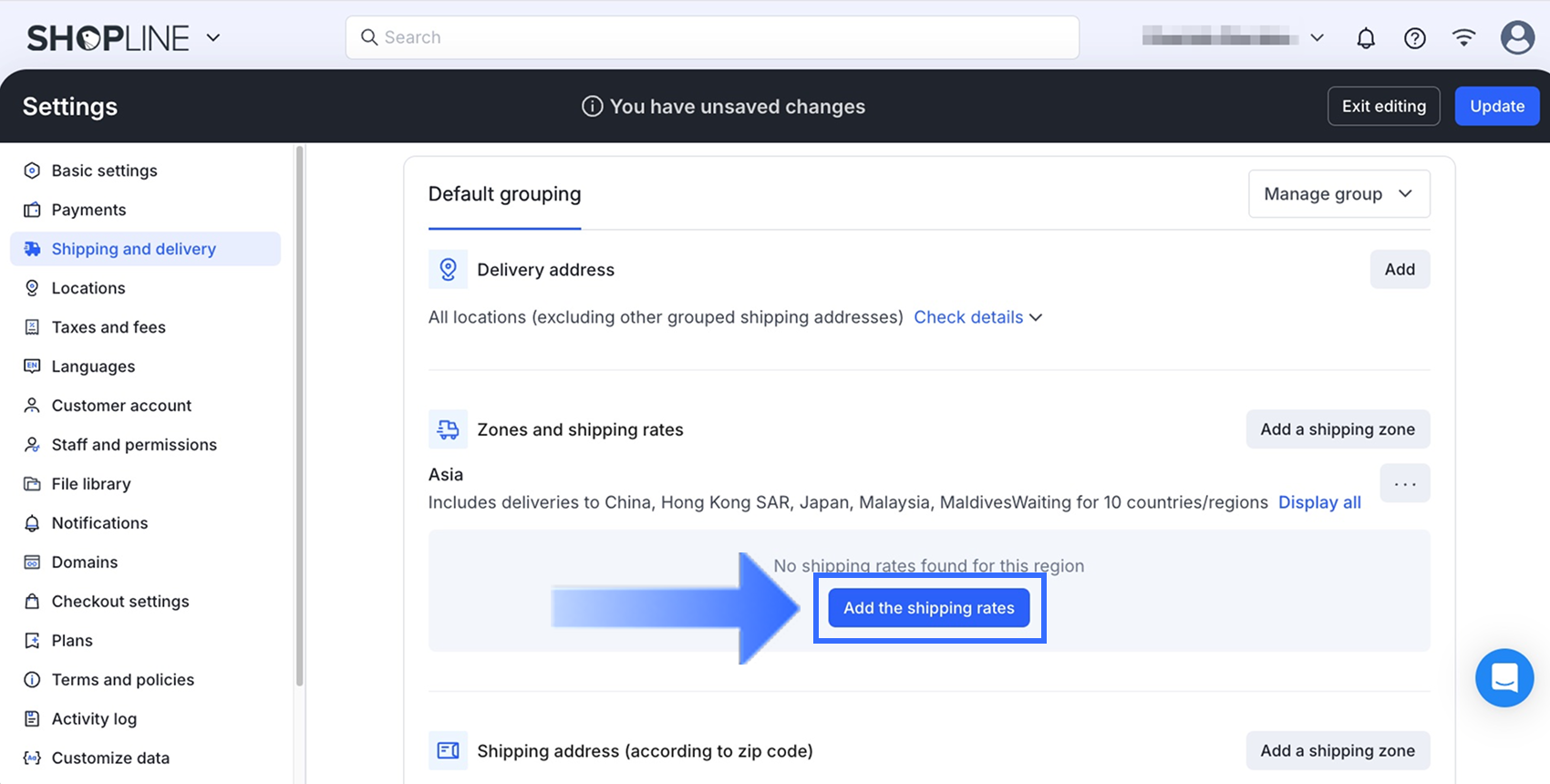Click Add the shipping rates button

point(928,608)
